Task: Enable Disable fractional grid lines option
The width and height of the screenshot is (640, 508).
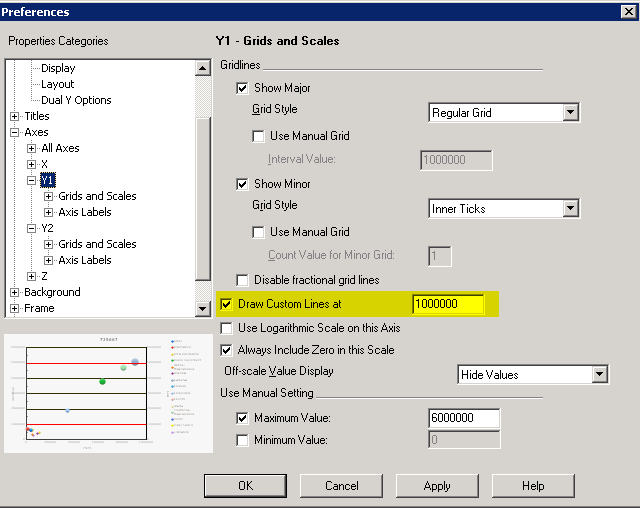Action: (x=242, y=280)
